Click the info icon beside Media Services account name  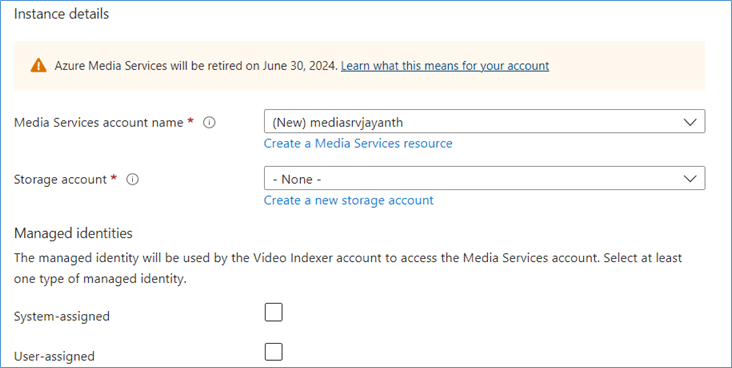click(210, 122)
